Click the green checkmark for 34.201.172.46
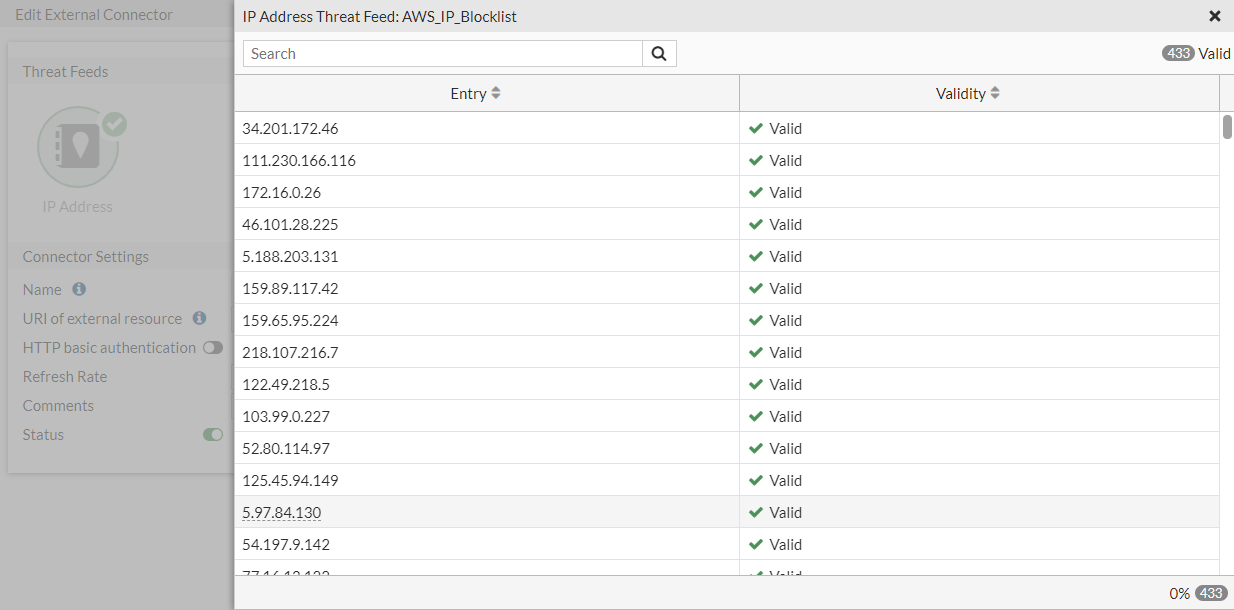The height and width of the screenshot is (610, 1234). point(756,129)
